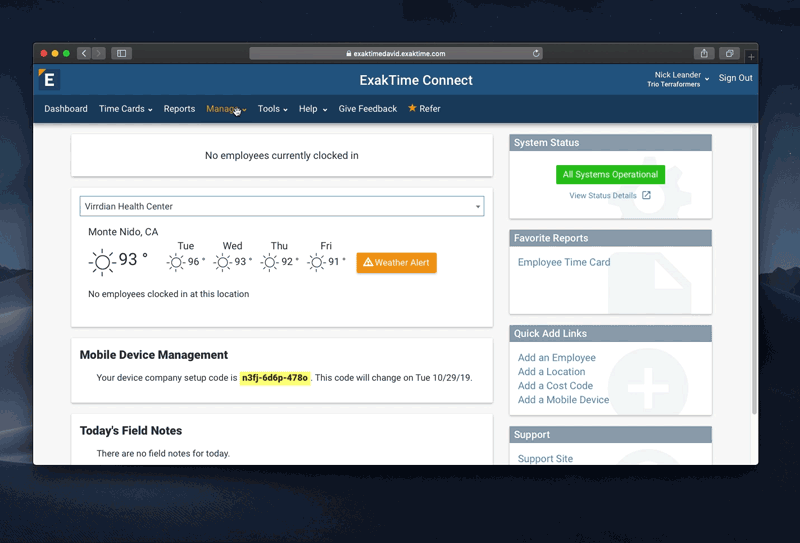
Task: Click Add a Cost Code link
Action: (555, 386)
